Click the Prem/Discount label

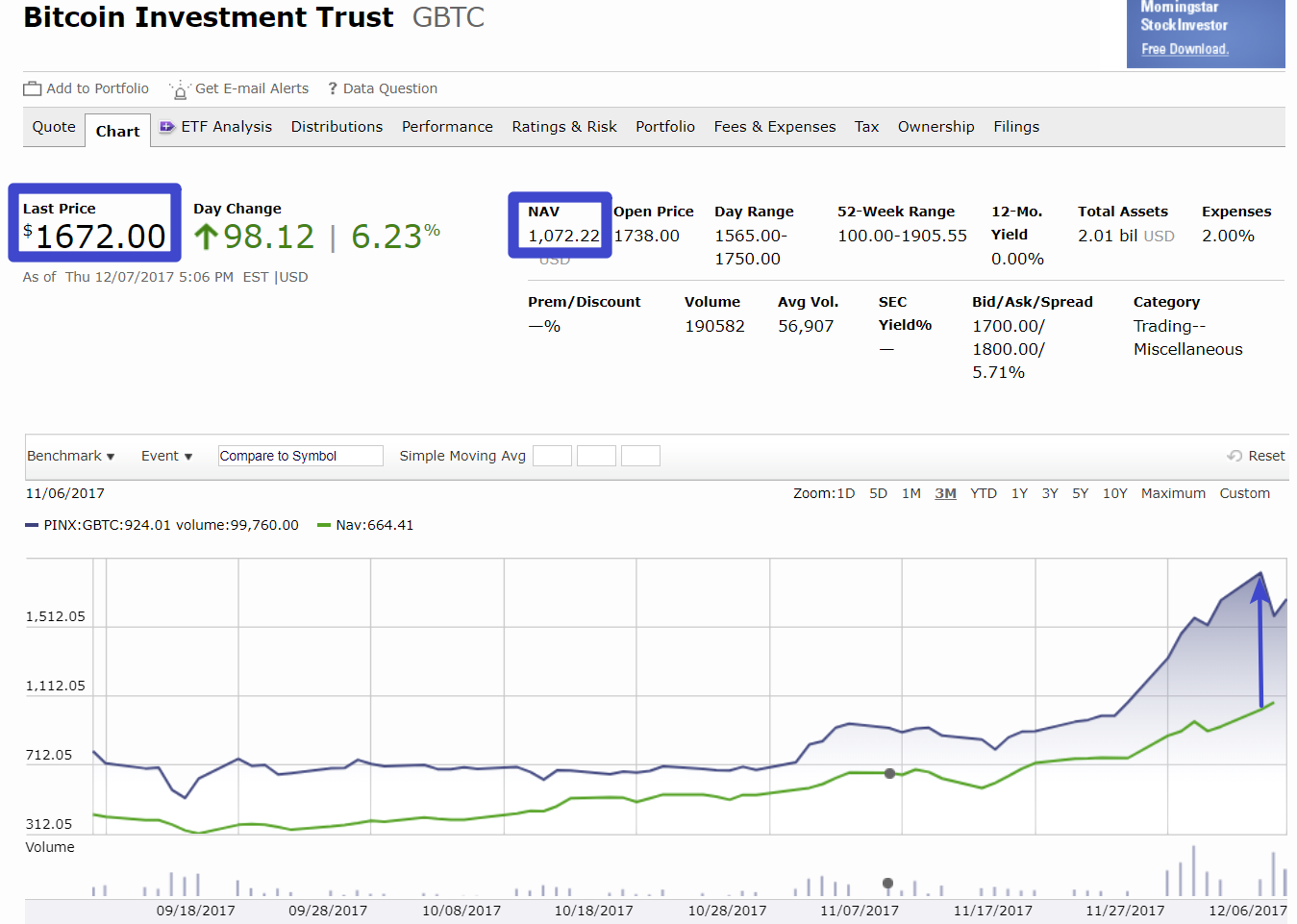584,302
